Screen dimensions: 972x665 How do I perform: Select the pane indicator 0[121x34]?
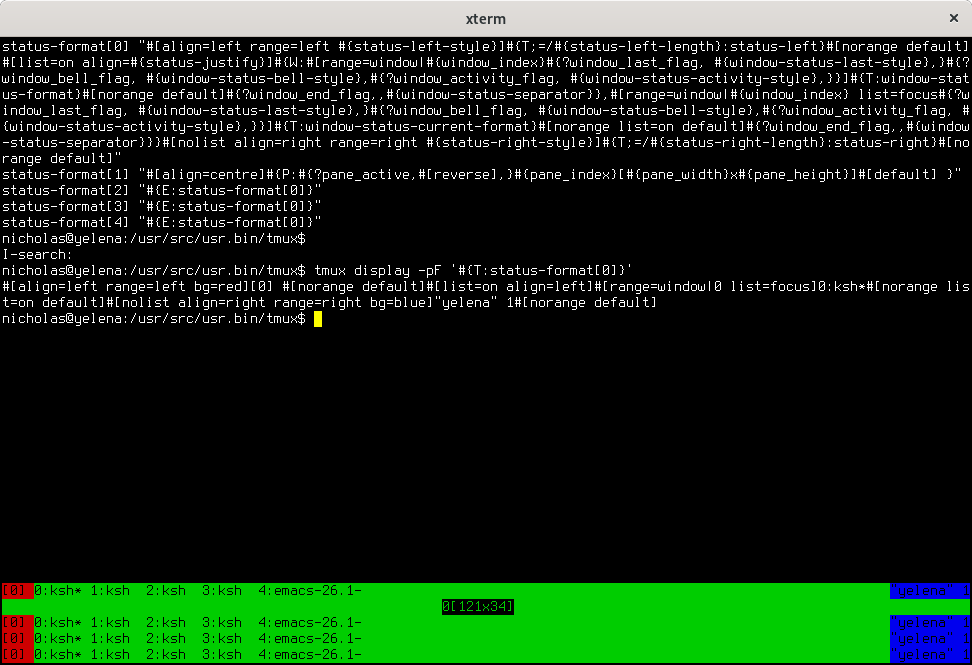pos(477,606)
